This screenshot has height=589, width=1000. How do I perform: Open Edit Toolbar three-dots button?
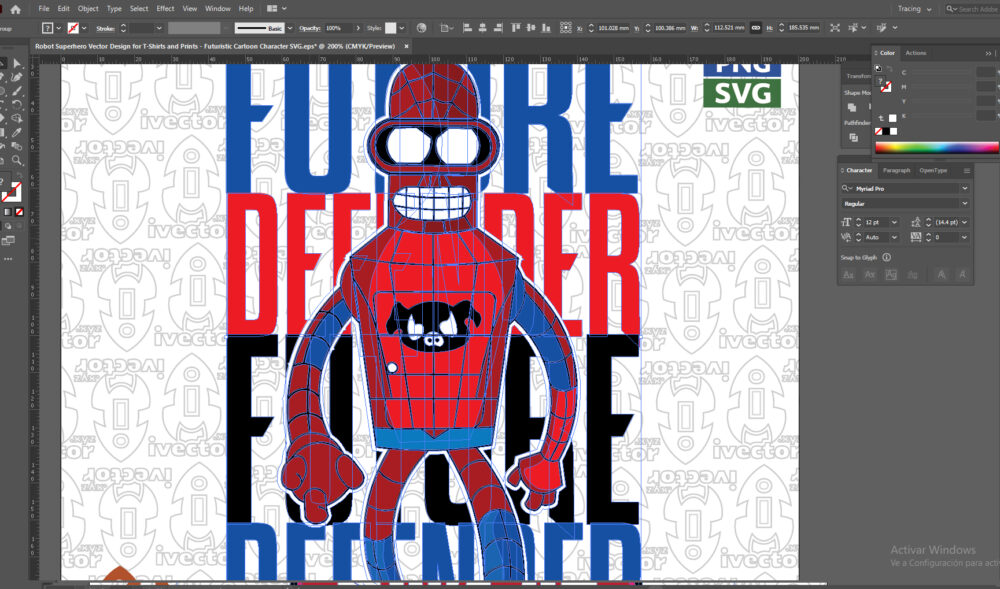coord(8,259)
